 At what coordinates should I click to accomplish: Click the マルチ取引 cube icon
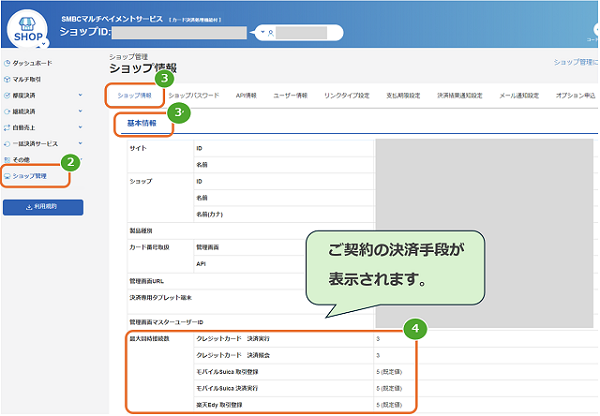point(7,79)
